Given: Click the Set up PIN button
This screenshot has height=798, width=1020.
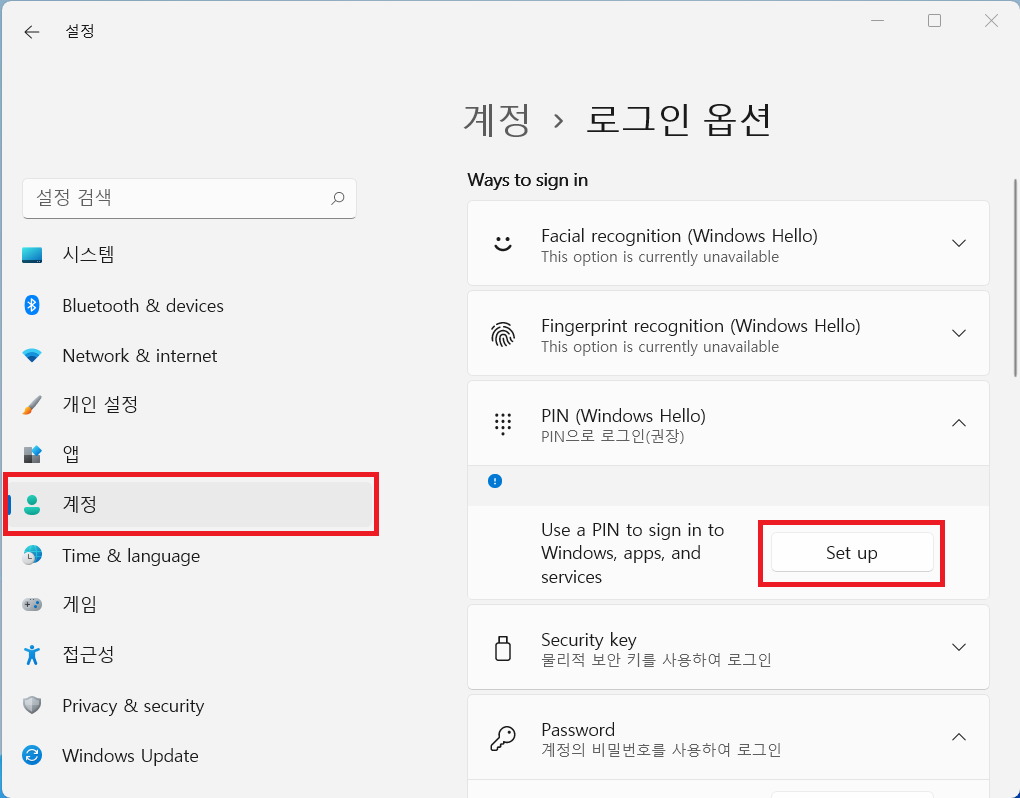Looking at the screenshot, I should coord(852,553).
